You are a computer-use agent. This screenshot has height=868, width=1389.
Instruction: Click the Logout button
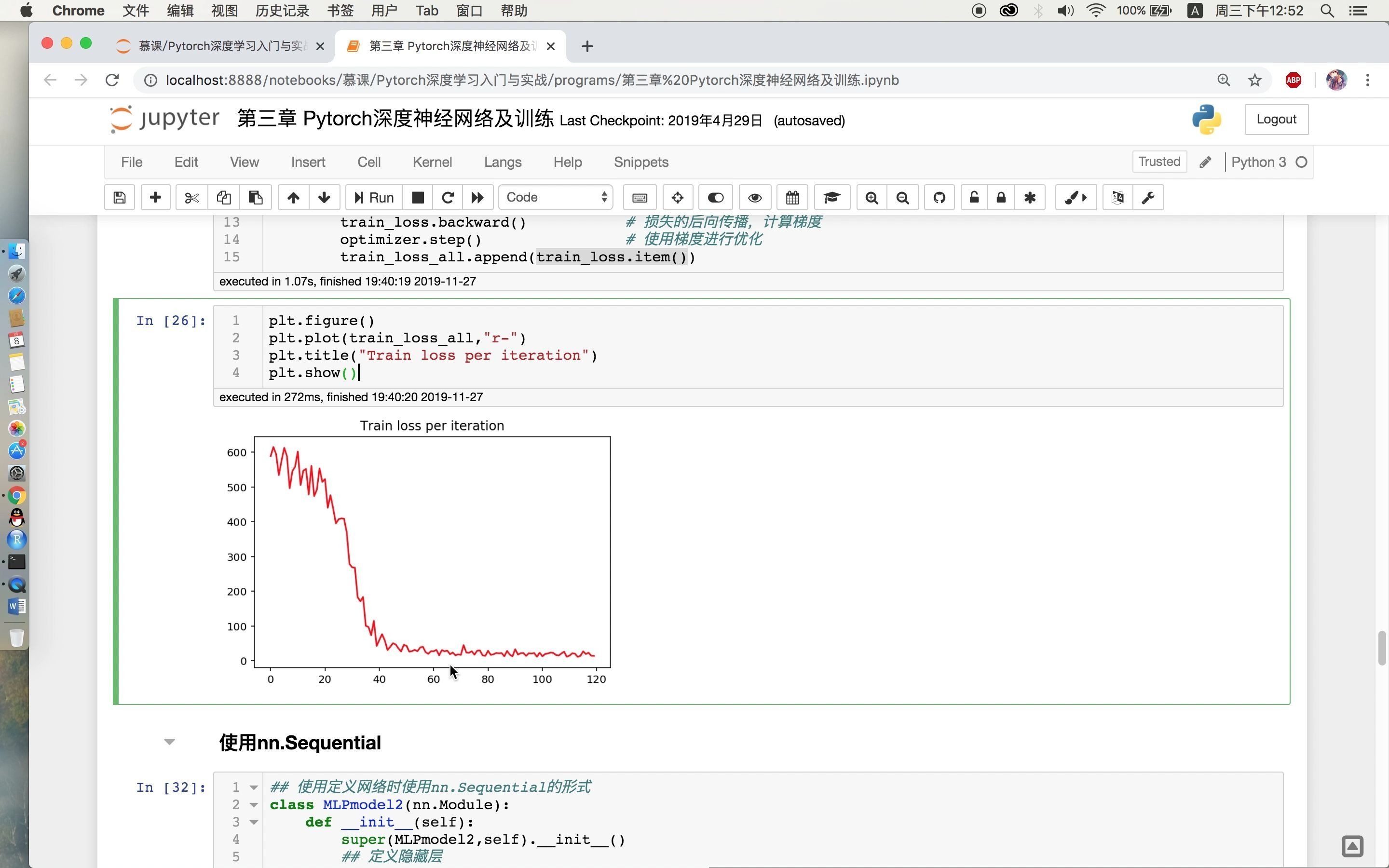point(1276,120)
